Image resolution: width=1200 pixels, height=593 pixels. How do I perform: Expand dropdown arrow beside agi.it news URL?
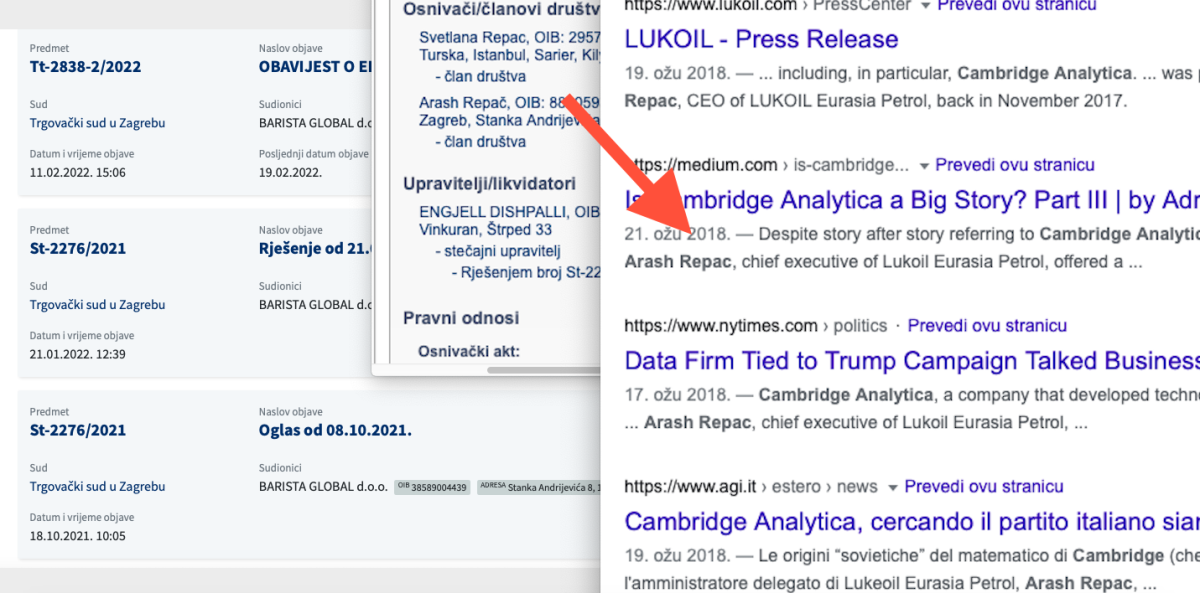892,487
